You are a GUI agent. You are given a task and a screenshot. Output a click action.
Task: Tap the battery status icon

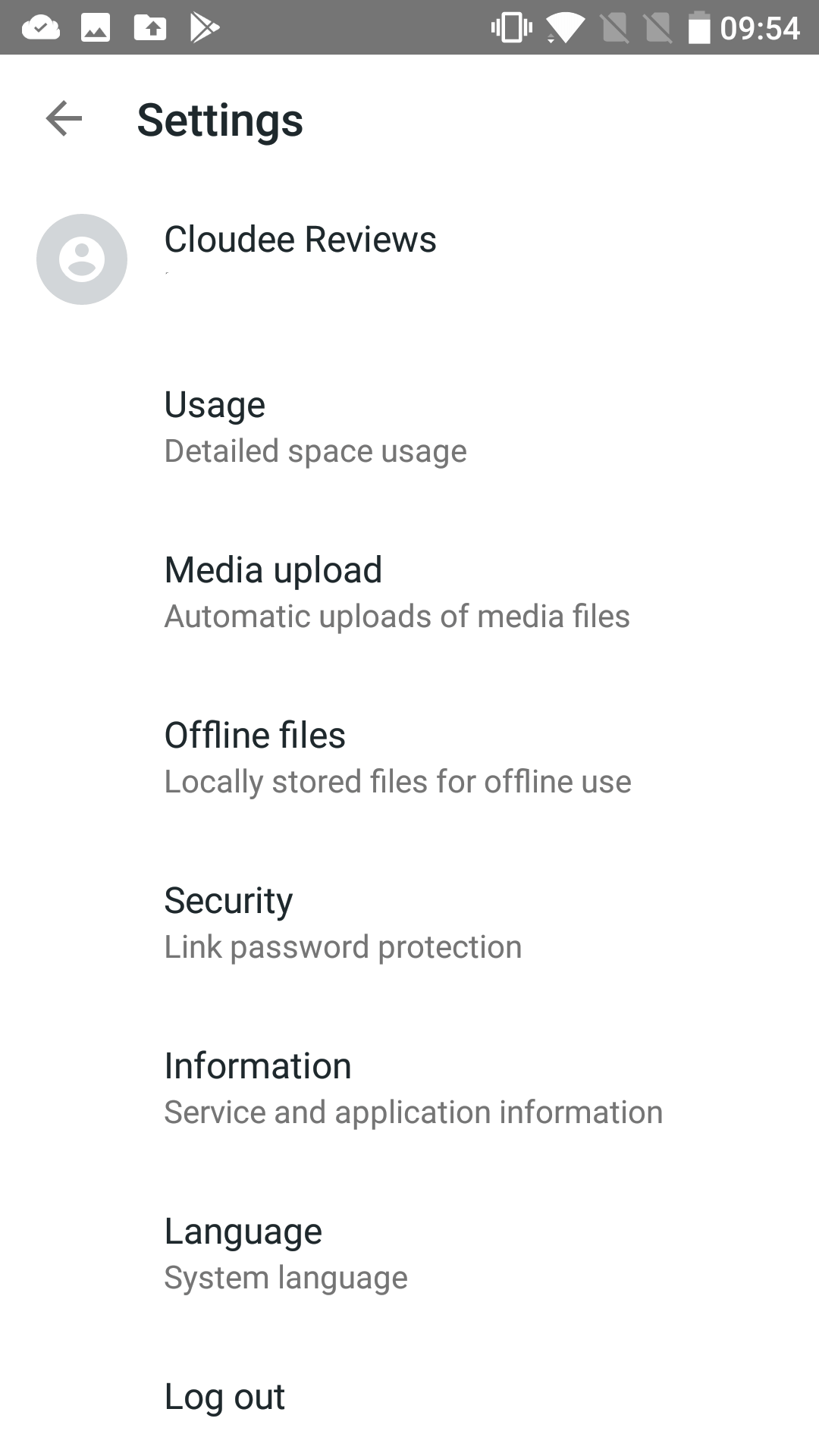click(x=698, y=28)
